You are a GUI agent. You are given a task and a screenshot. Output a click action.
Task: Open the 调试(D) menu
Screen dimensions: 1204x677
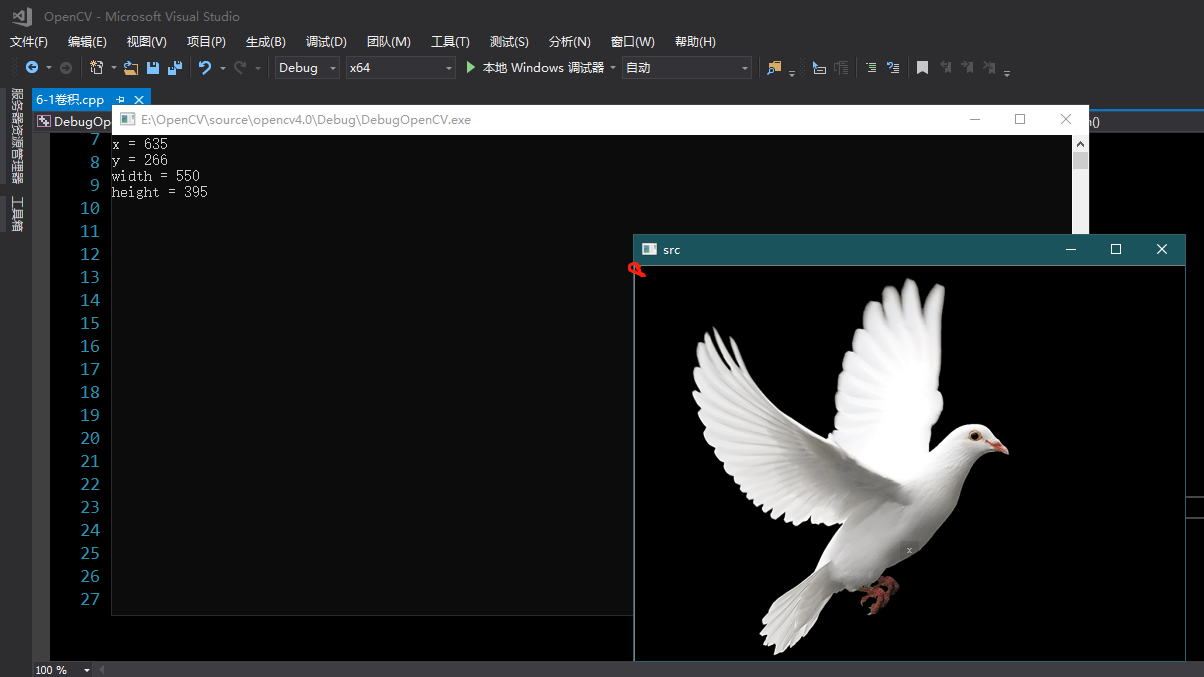tap(326, 41)
